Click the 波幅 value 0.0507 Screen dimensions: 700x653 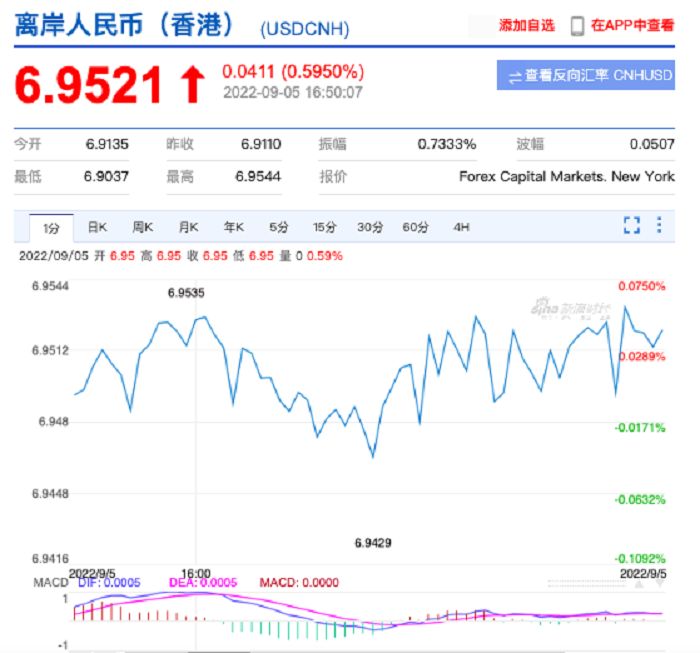(x=652, y=144)
